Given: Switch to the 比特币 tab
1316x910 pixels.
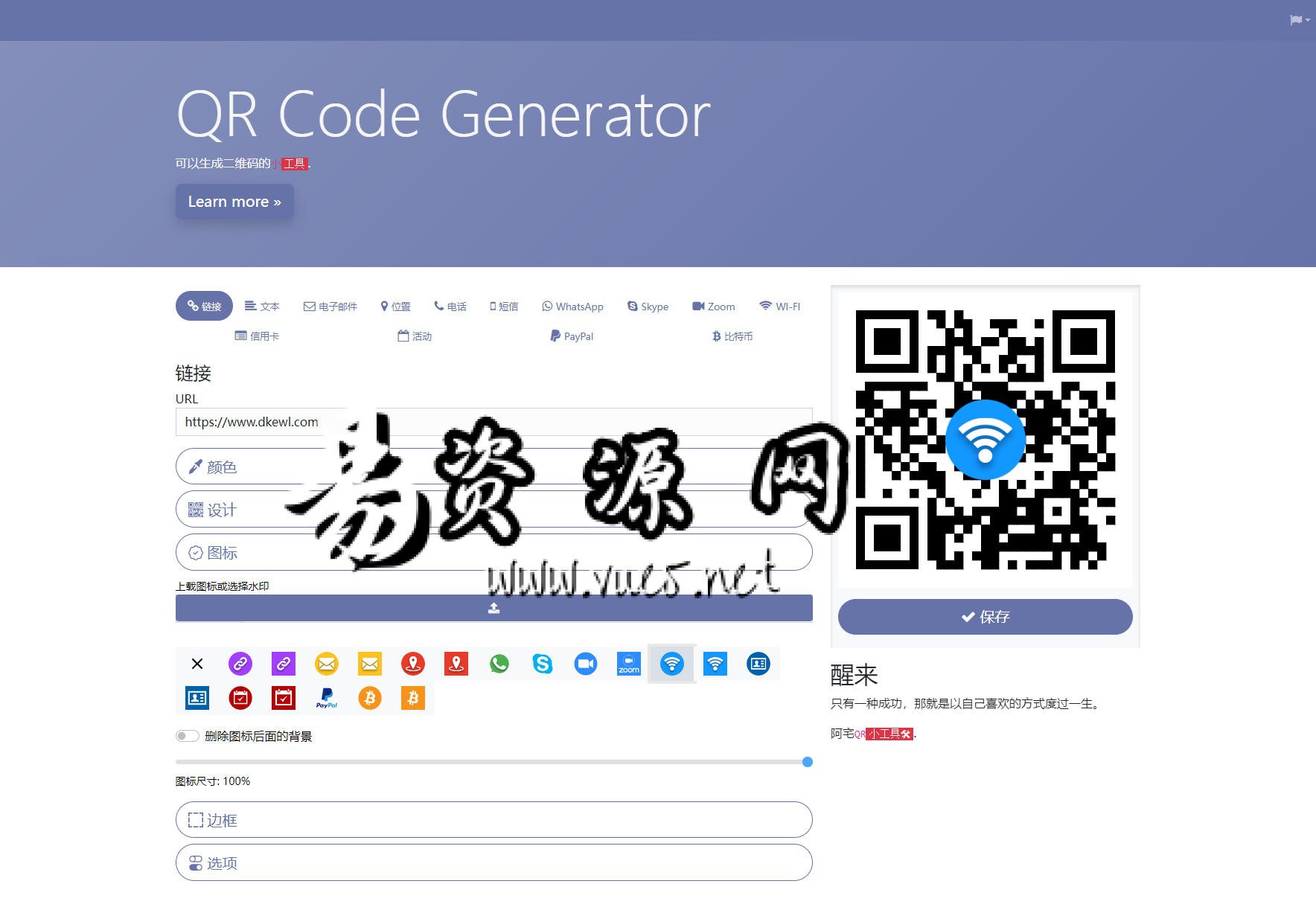Looking at the screenshot, I should [732, 336].
